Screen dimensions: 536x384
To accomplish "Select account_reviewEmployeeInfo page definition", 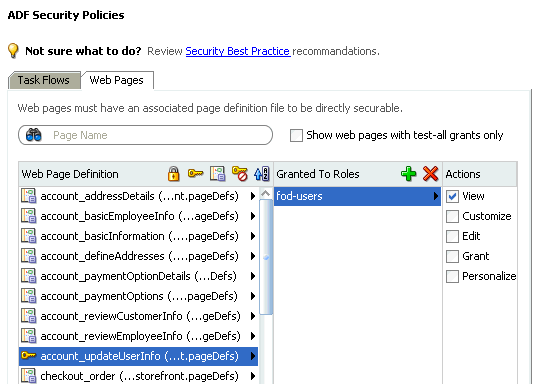I will (x=138, y=336).
